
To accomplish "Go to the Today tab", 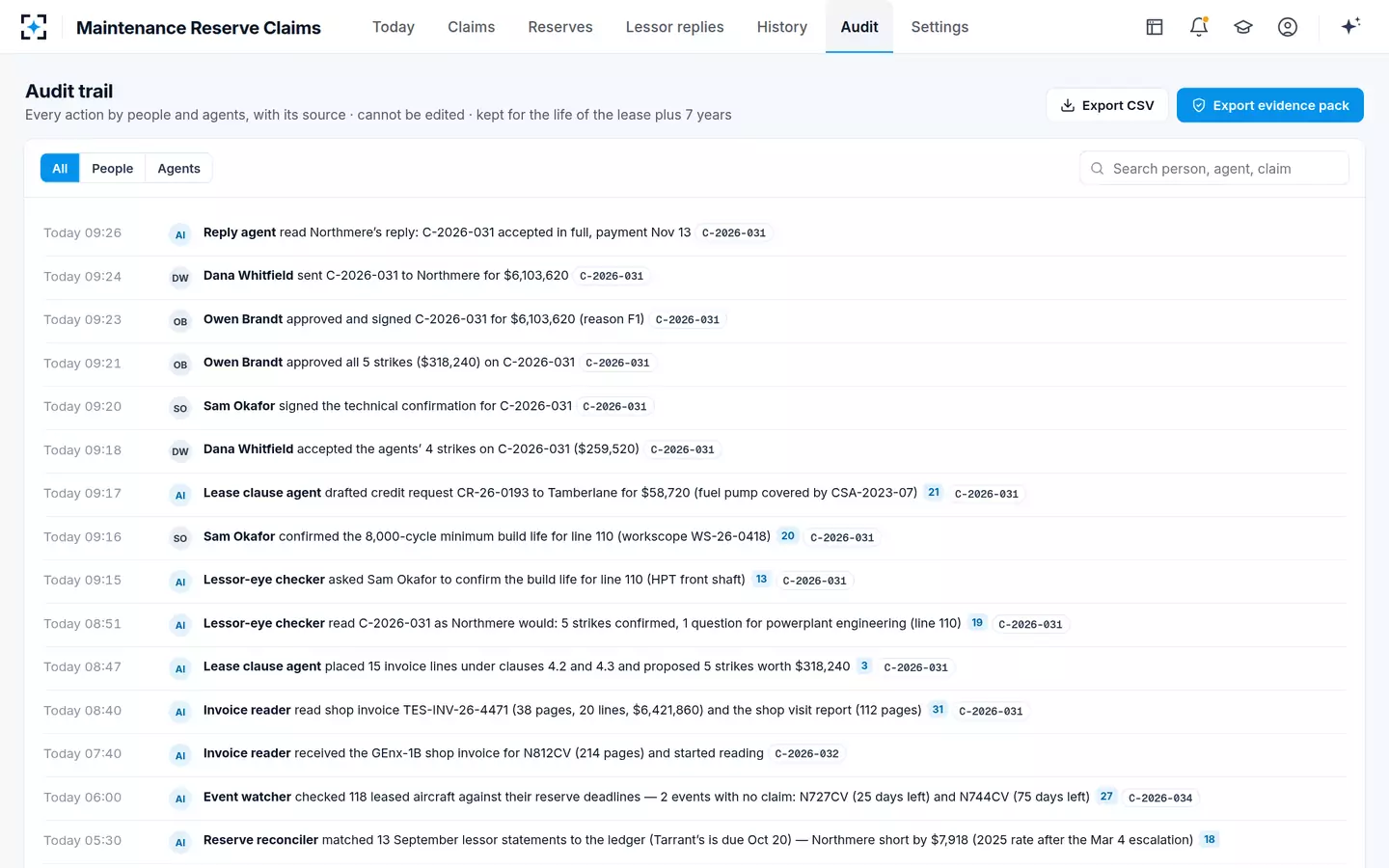I will [x=394, y=27].
